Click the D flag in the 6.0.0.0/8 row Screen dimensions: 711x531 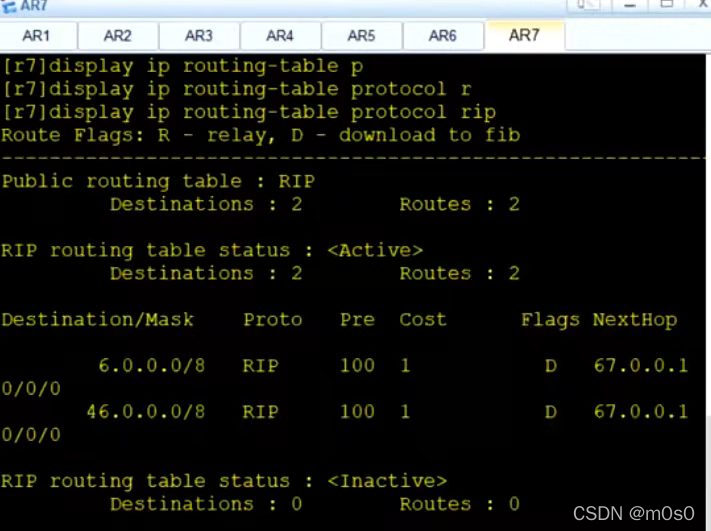[551, 365]
